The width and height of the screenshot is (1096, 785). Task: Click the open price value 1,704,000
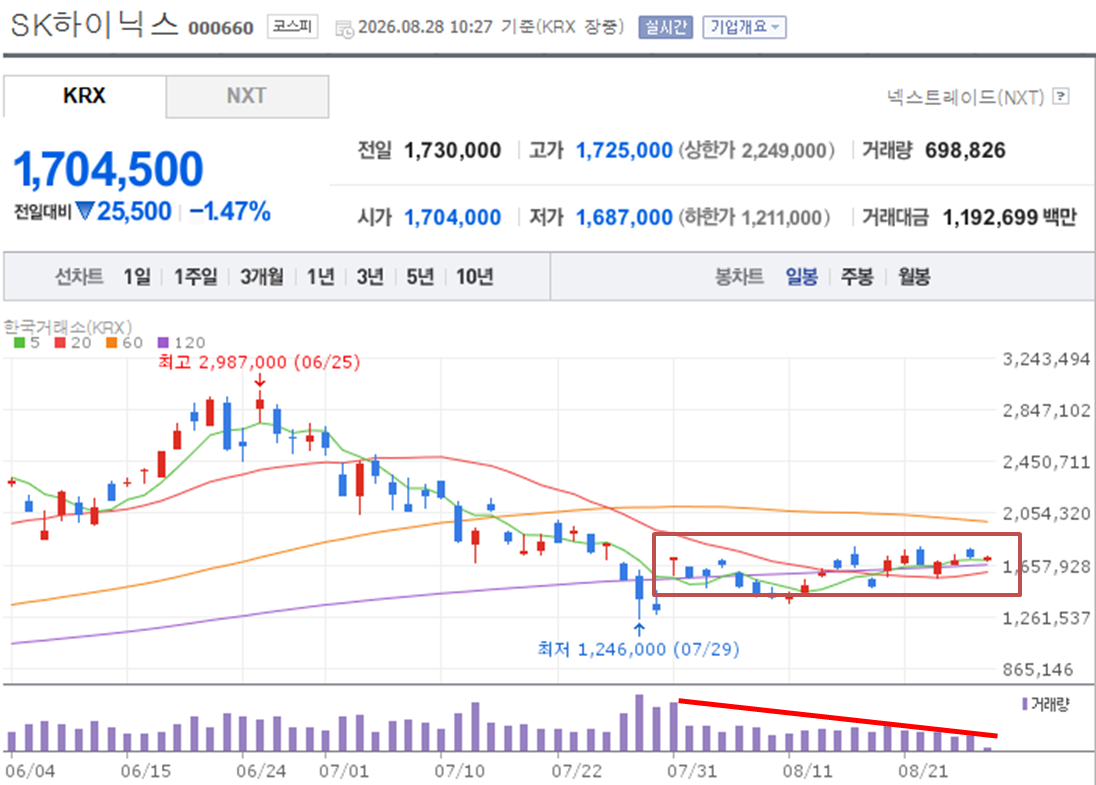click(453, 217)
